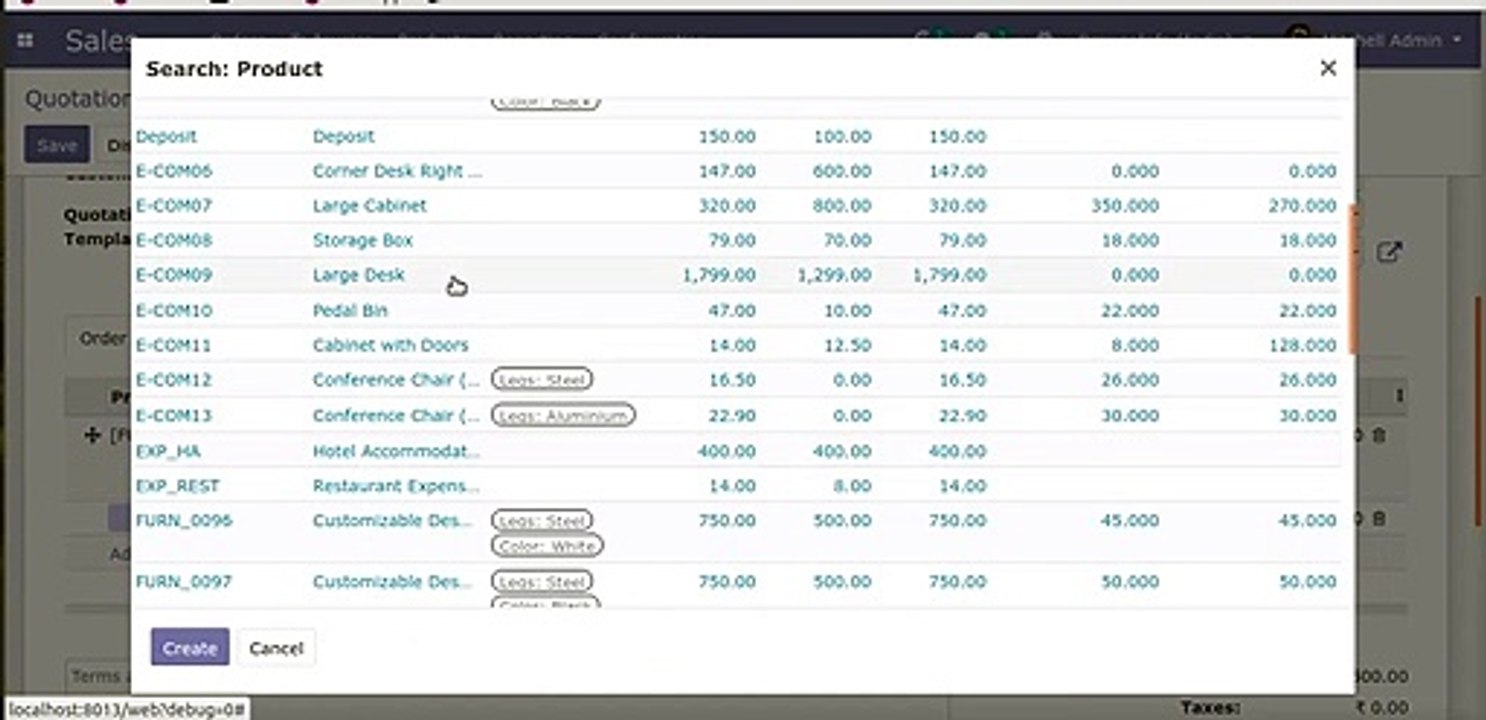This screenshot has width=1486, height=720.
Task: Choose the Large Cabinet product name
Action: [x=369, y=205]
